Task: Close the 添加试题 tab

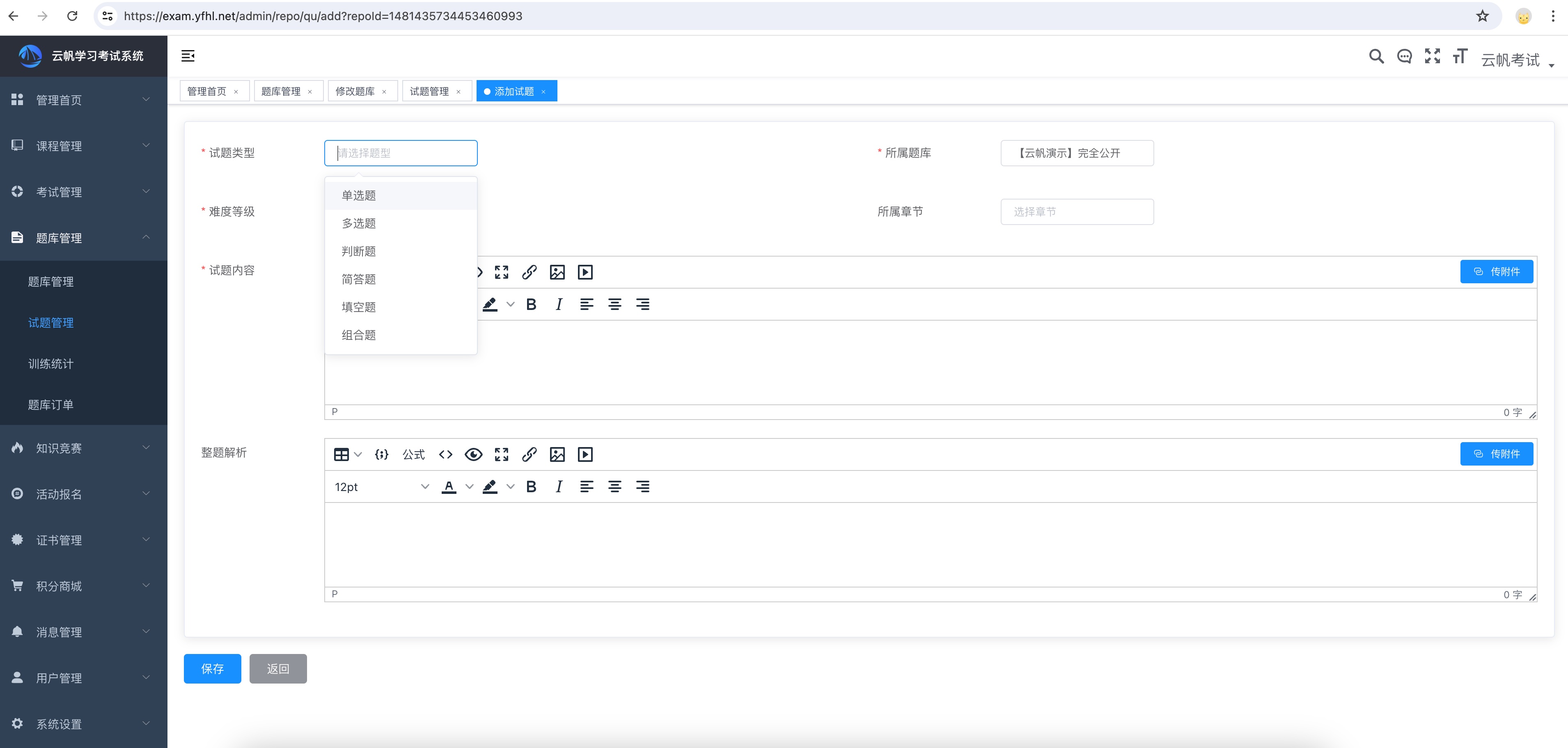Action: point(543,92)
